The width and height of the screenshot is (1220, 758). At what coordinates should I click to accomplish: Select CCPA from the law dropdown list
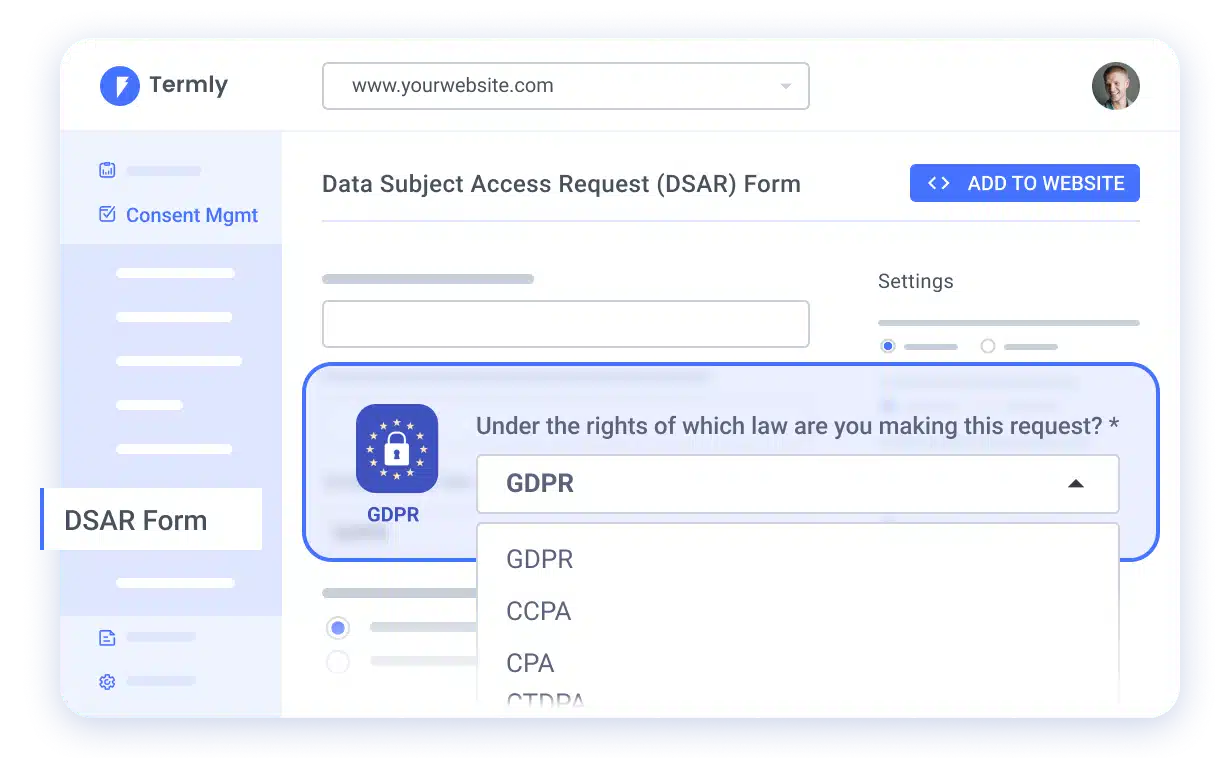tap(539, 611)
